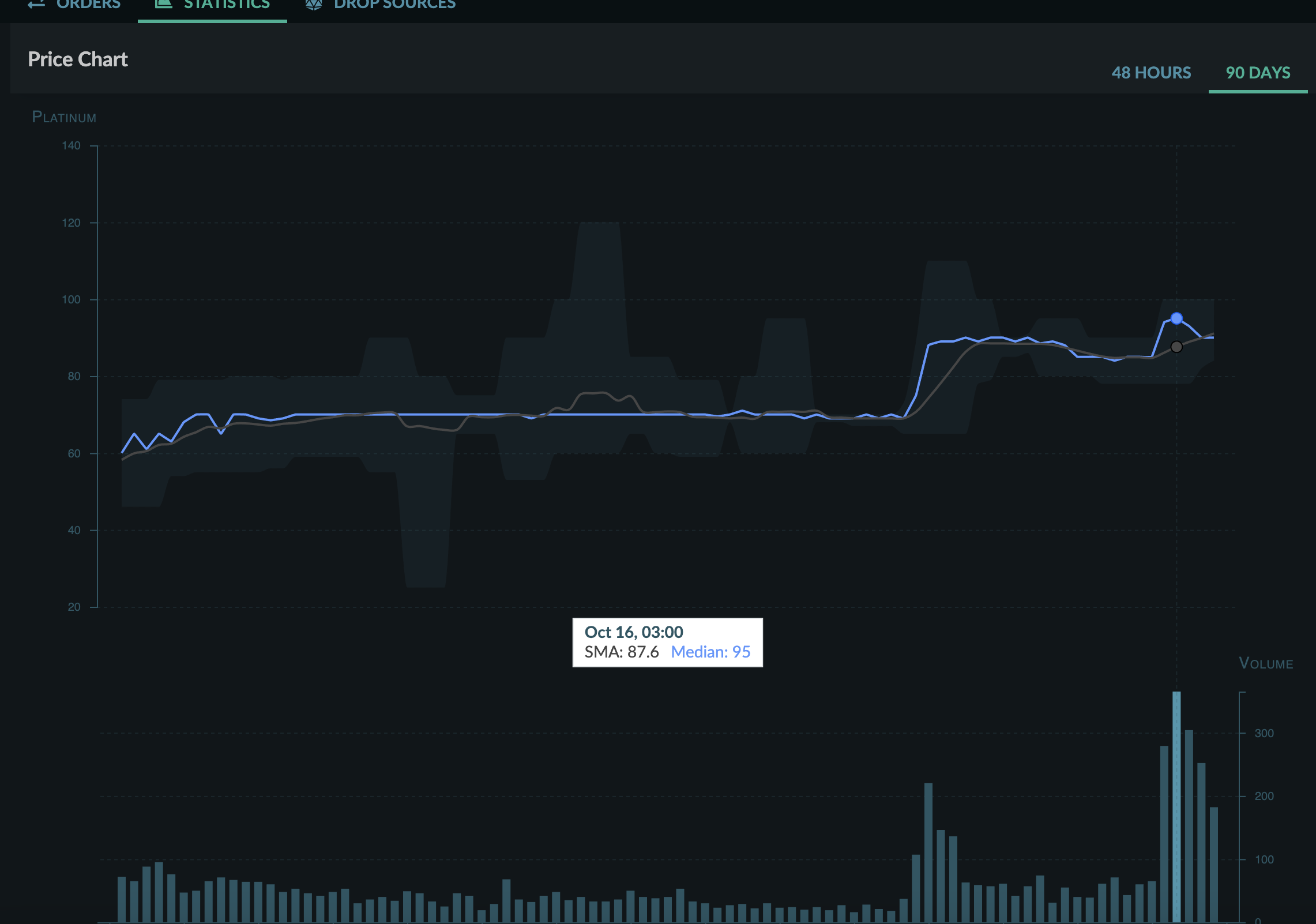Click the highlighted tallest volume bar
The height and width of the screenshot is (924, 1316).
[1176, 806]
